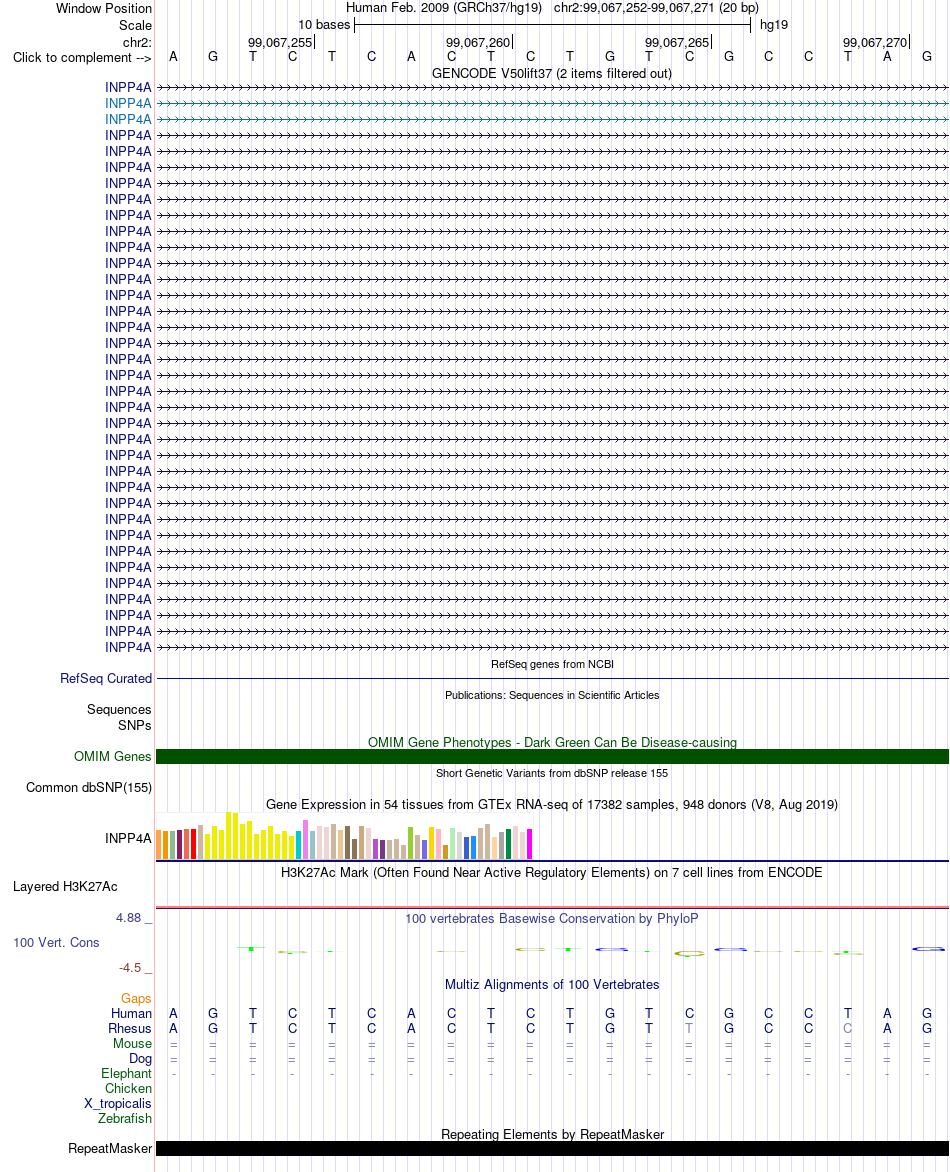This screenshot has width=950, height=1172.
Task: Open the GTEx Gene Expression in 54 tissues title
Action: [552, 804]
